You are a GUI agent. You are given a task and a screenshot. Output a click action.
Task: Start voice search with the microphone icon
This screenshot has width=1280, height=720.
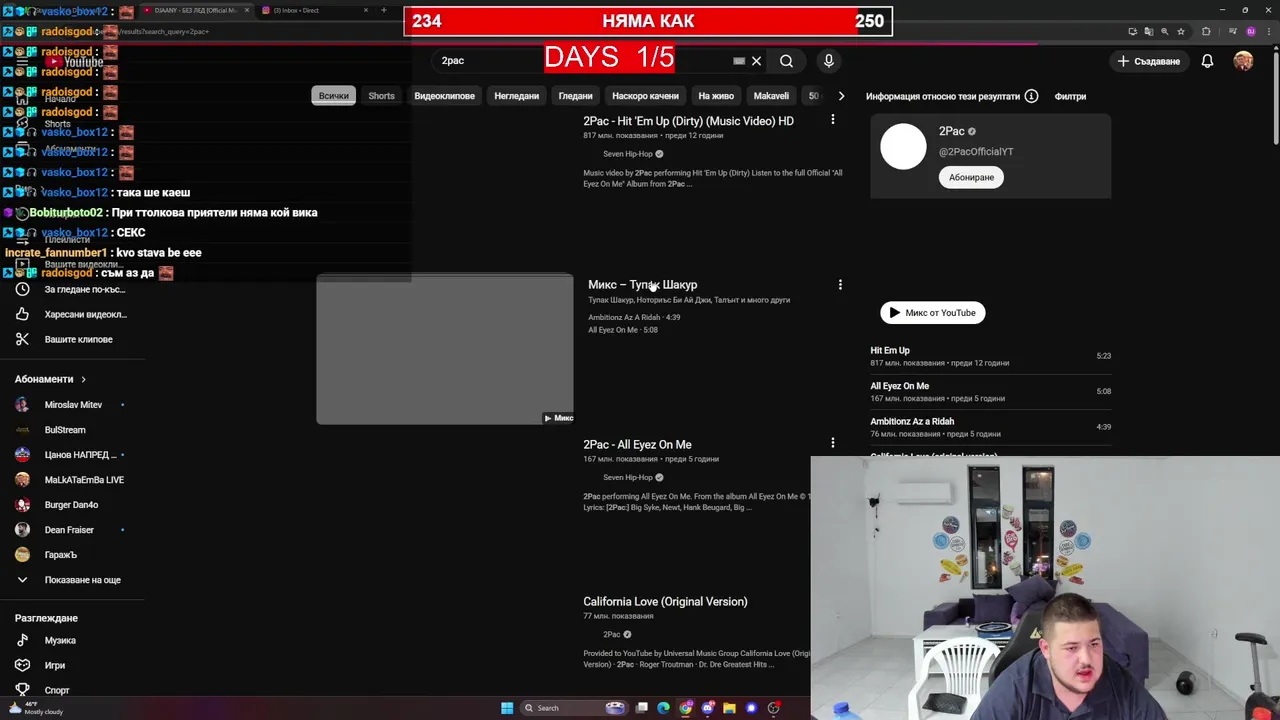click(x=828, y=61)
